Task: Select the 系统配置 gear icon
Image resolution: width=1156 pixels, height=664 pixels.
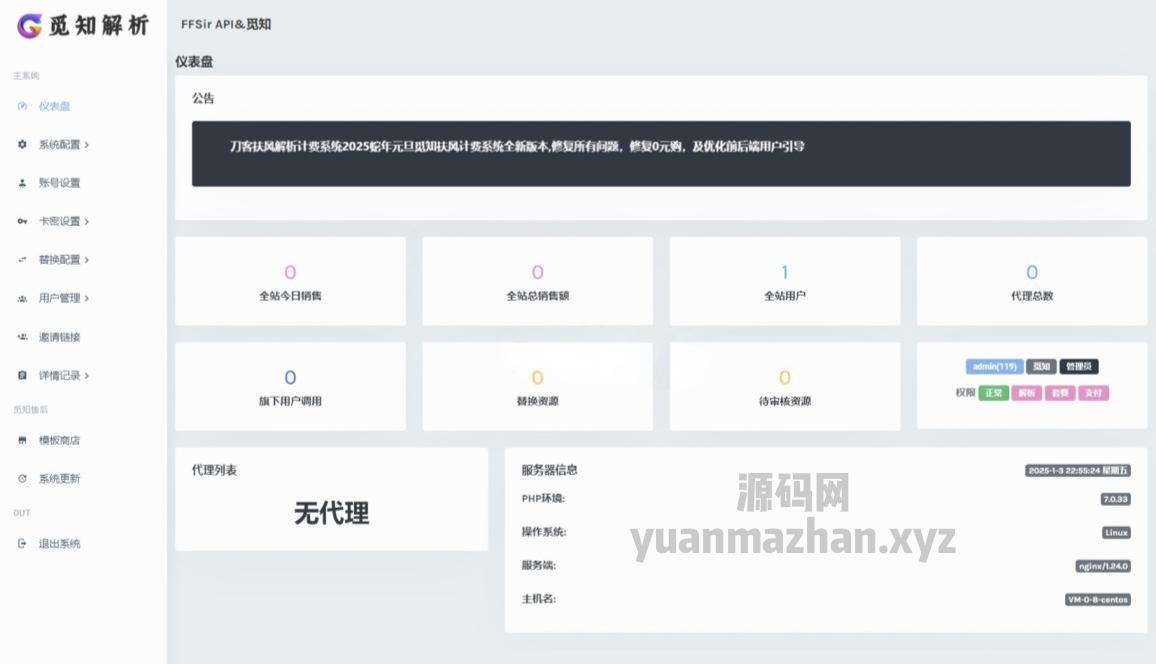Action: (22, 144)
